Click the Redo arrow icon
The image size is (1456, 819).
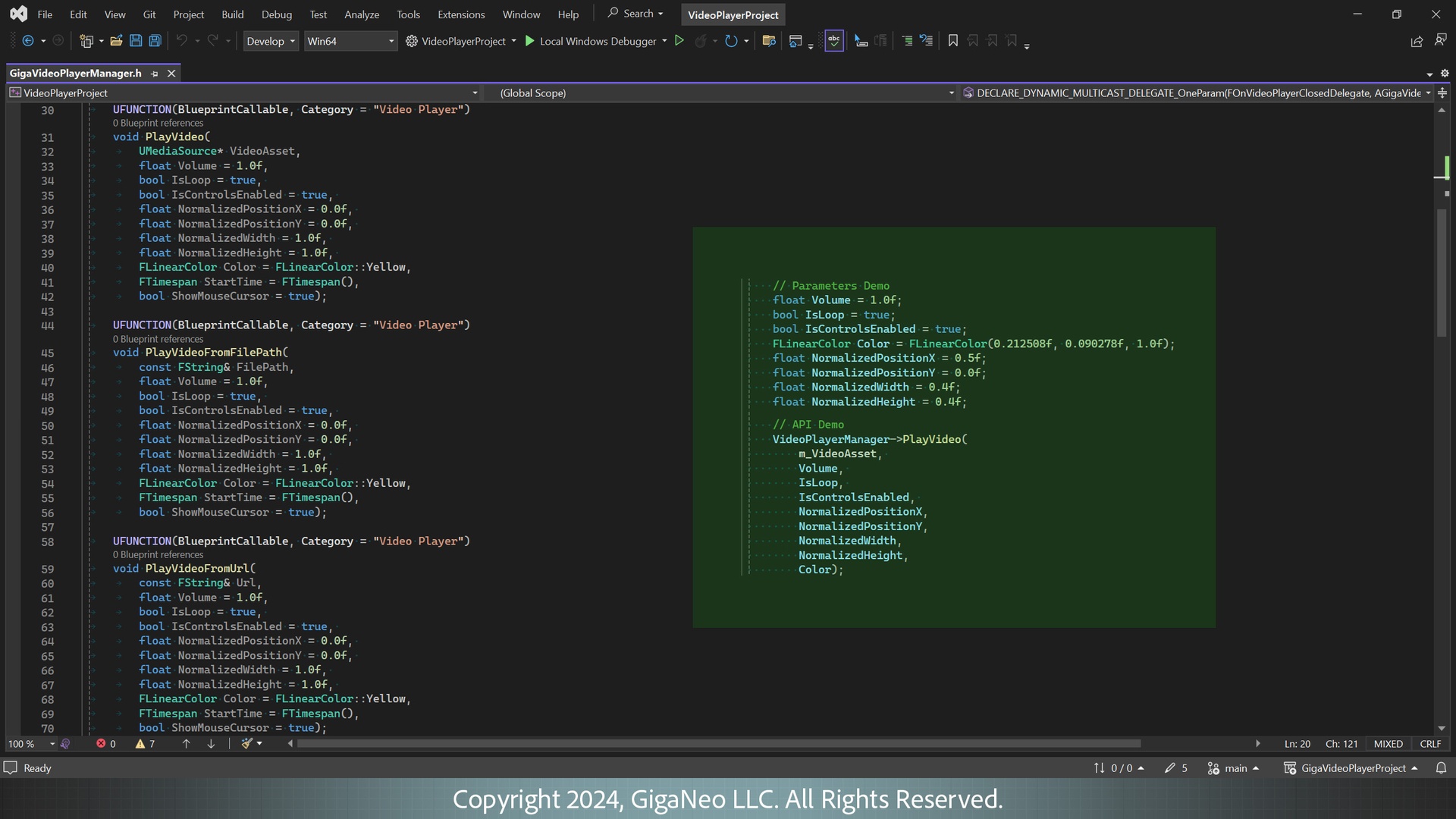pyautogui.click(x=212, y=41)
